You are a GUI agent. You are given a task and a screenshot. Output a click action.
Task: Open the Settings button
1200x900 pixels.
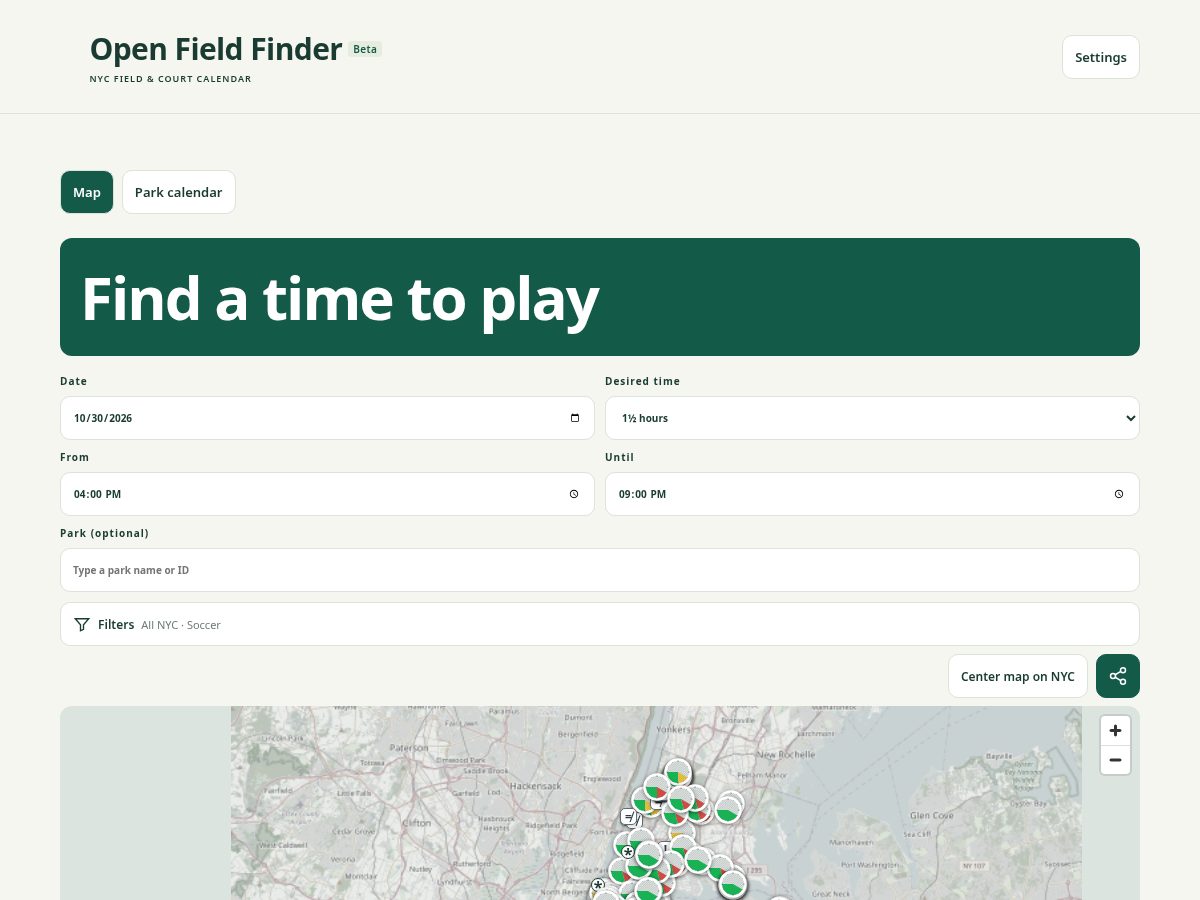pos(1100,57)
